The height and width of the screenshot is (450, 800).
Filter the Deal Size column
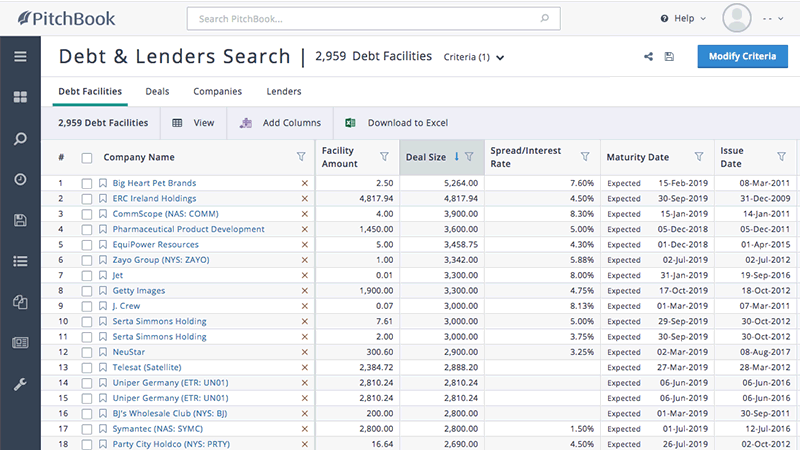(x=469, y=157)
